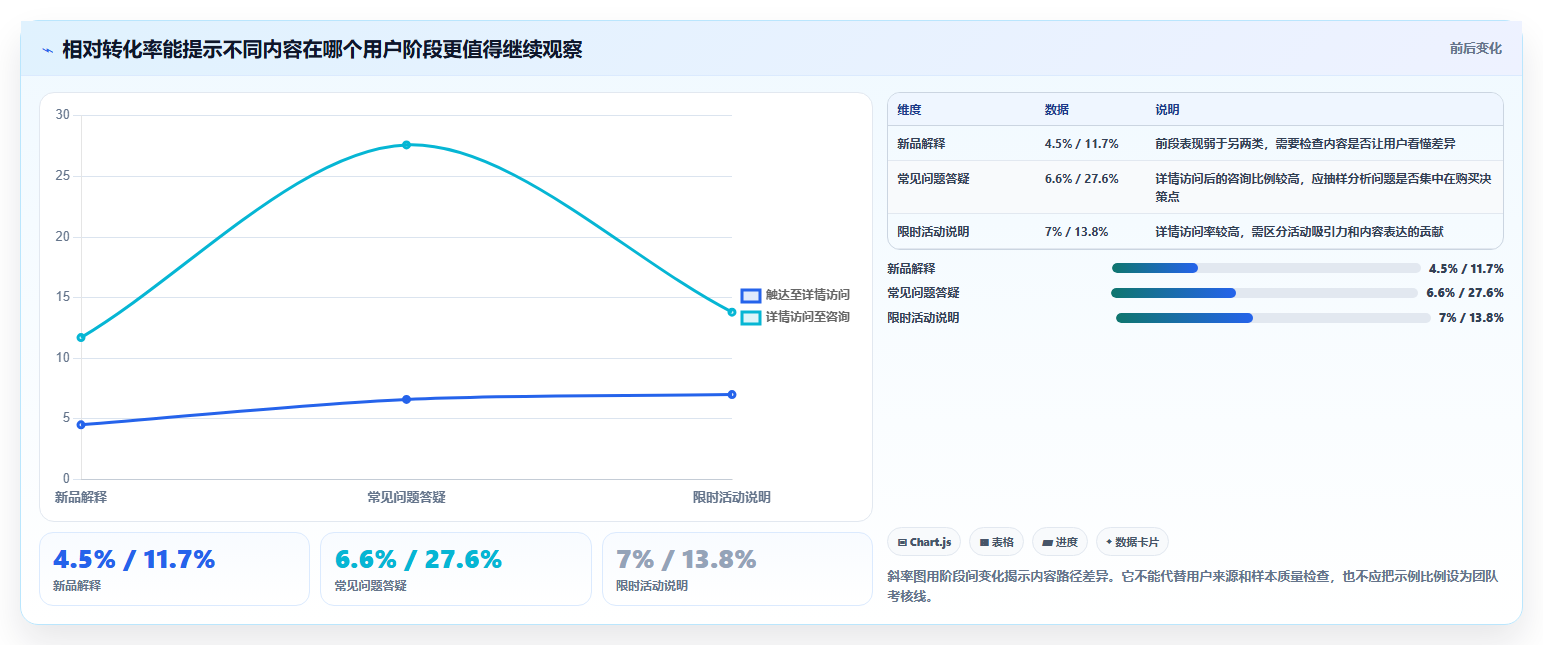Open the large gray 7% / 13.8% KPI card

737,569
